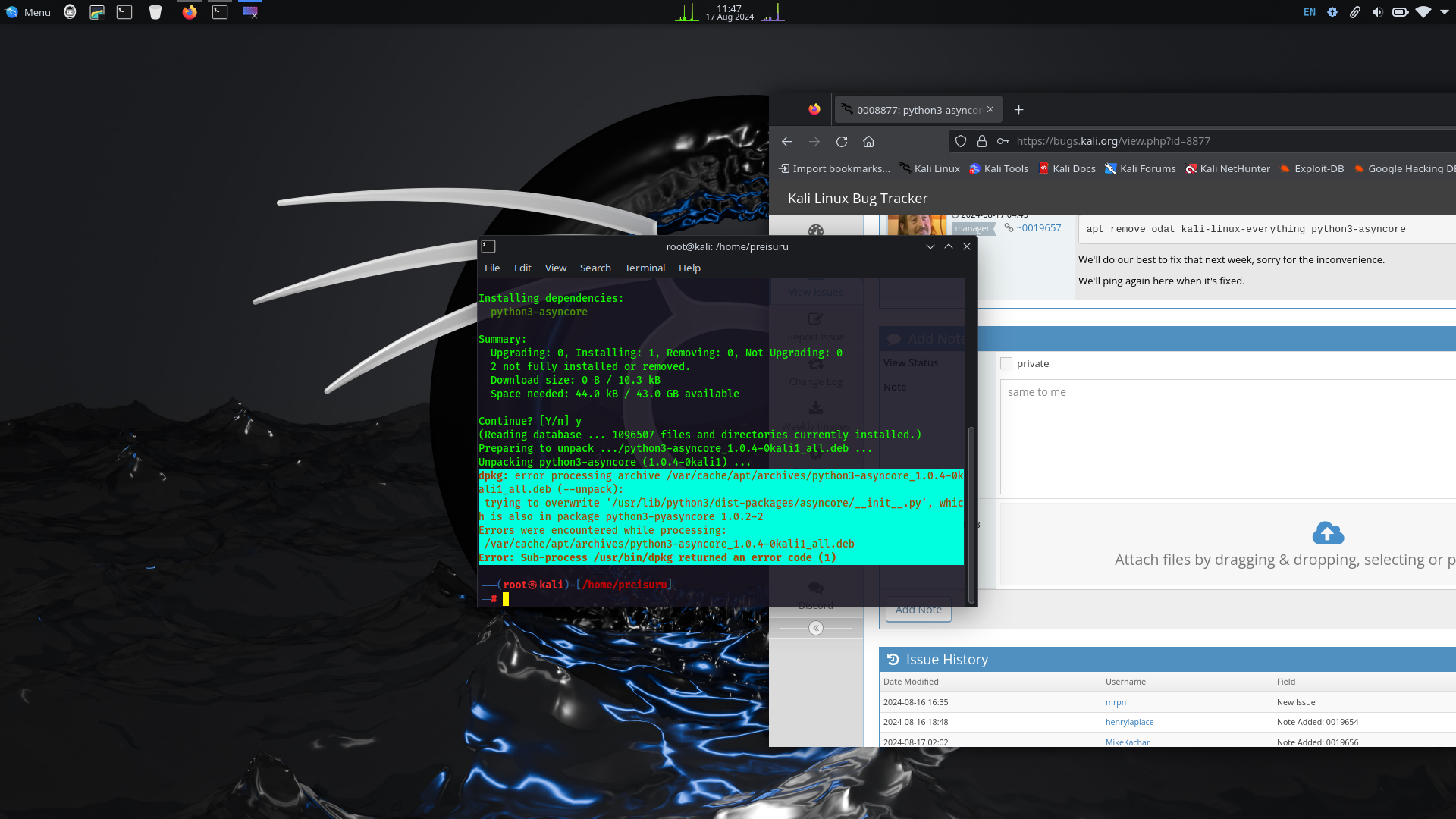Enable the private note checkbox
Viewport: 1456px width, 819px height.
pyautogui.click(x=1006, y=364)
